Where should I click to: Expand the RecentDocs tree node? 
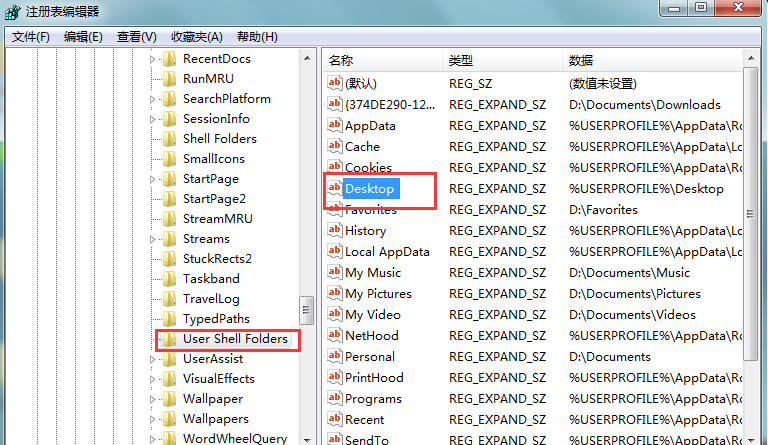pos(152,59)
